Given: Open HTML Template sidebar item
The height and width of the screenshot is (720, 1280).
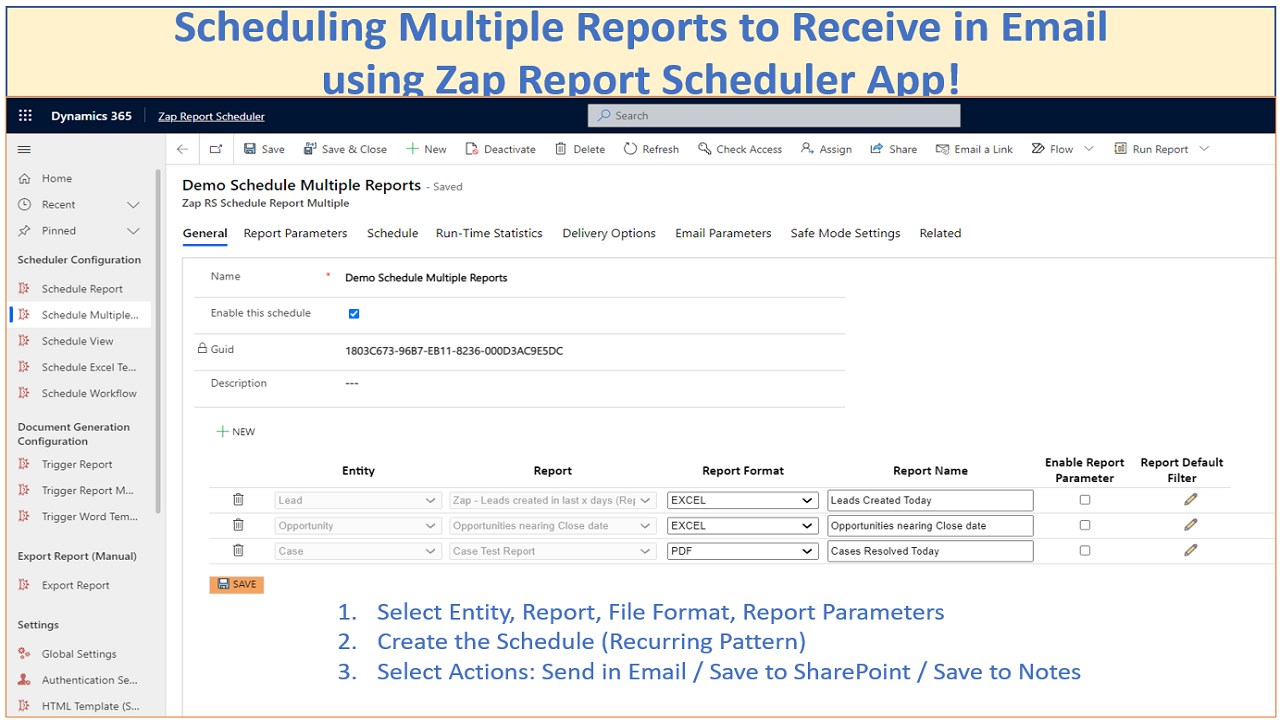Looking at the screenshot, I should point(90,706).
